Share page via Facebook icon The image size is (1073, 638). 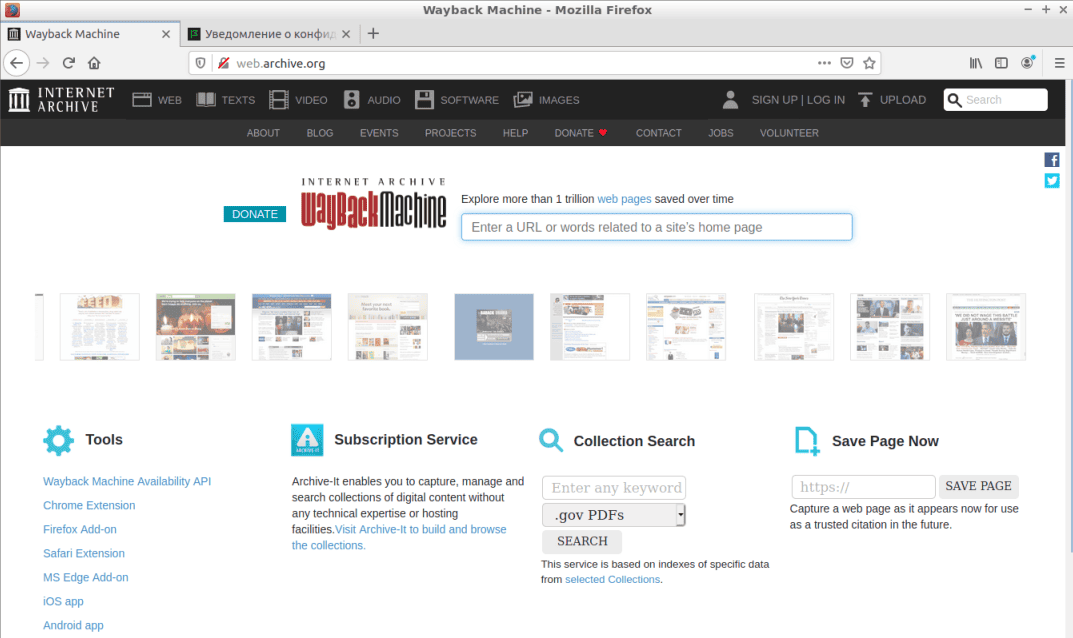pos(1052,160)
